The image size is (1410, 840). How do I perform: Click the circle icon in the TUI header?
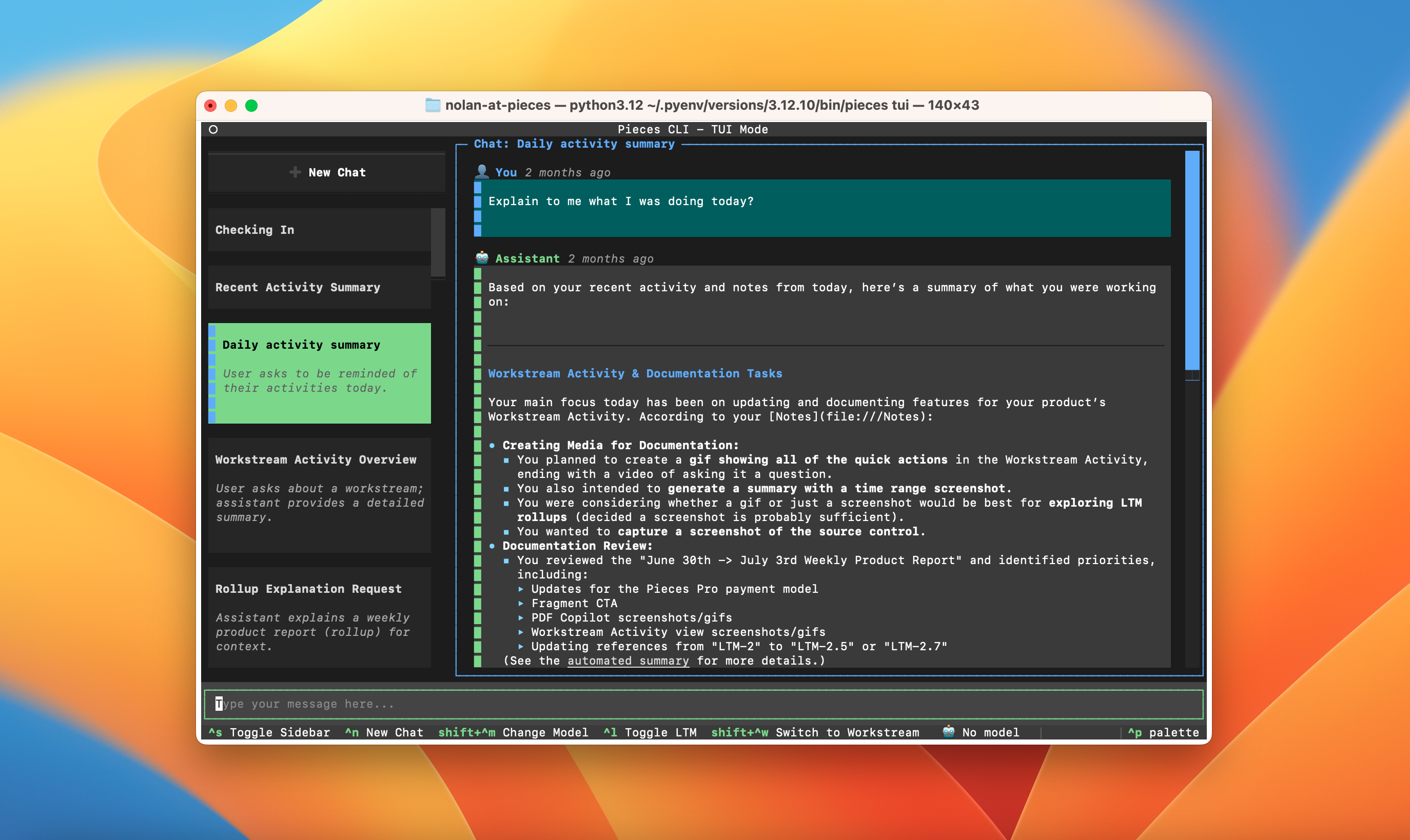[213, 130]
